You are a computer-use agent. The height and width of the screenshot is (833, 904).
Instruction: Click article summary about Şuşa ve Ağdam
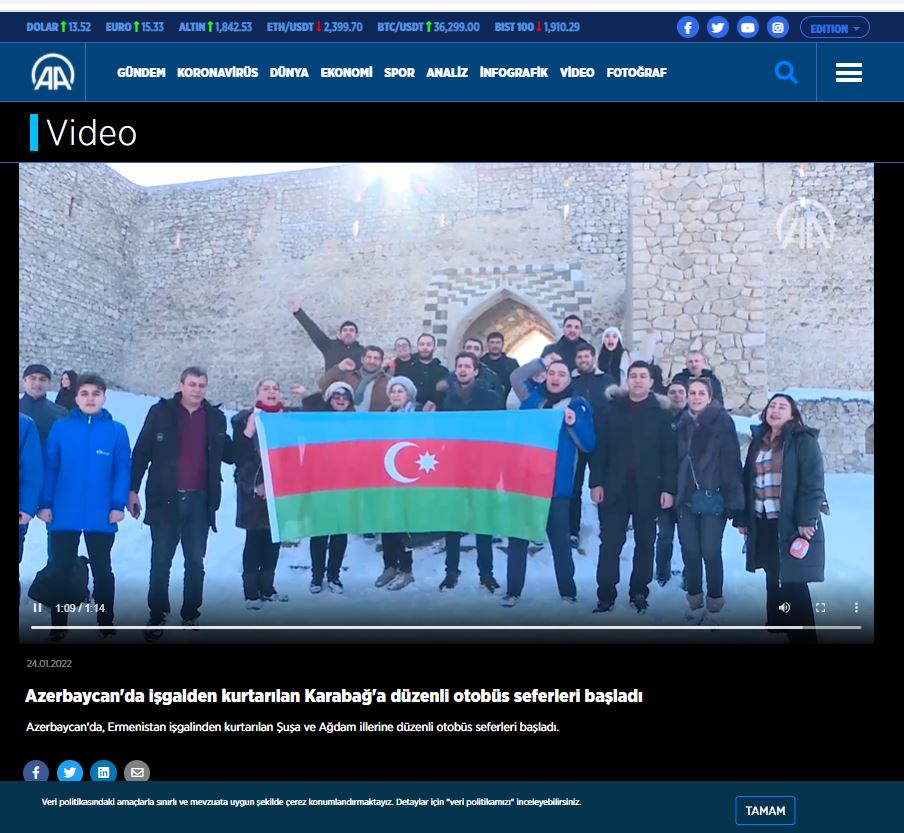(x=292, y=727)
